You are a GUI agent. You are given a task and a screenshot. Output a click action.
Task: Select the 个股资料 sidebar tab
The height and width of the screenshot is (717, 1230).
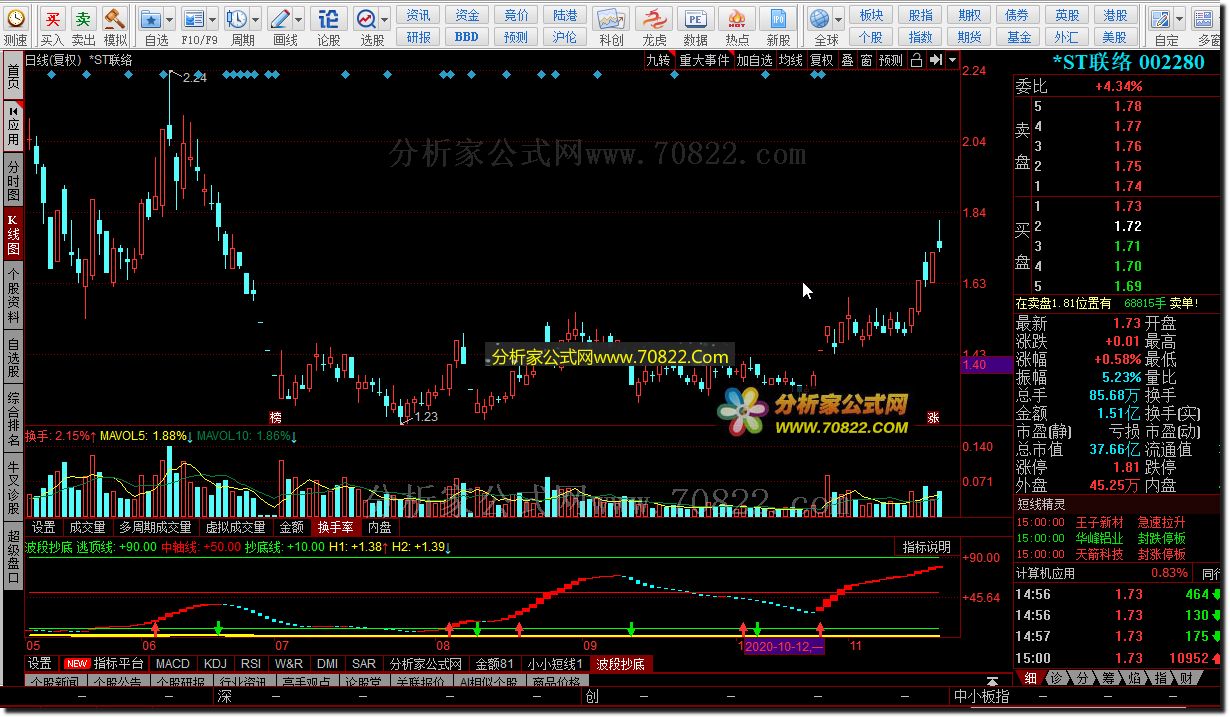point(13,295)
